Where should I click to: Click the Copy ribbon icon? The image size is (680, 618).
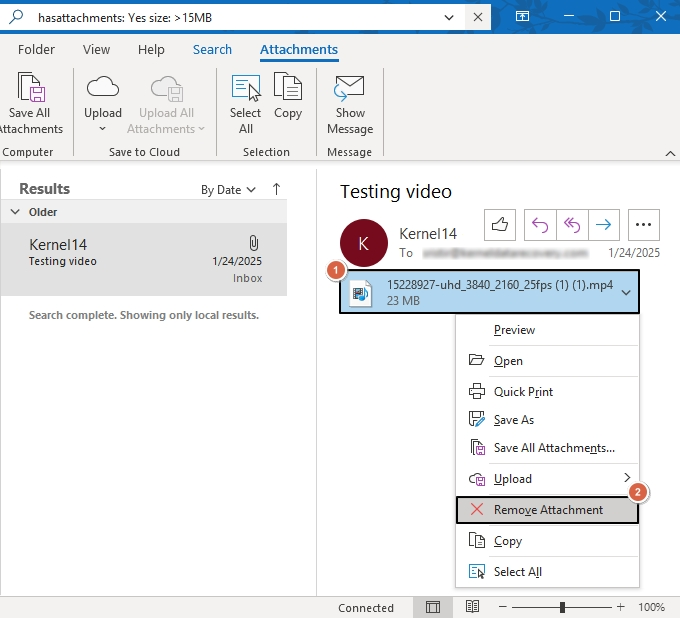pyautogui.click(x=288, y=86)
